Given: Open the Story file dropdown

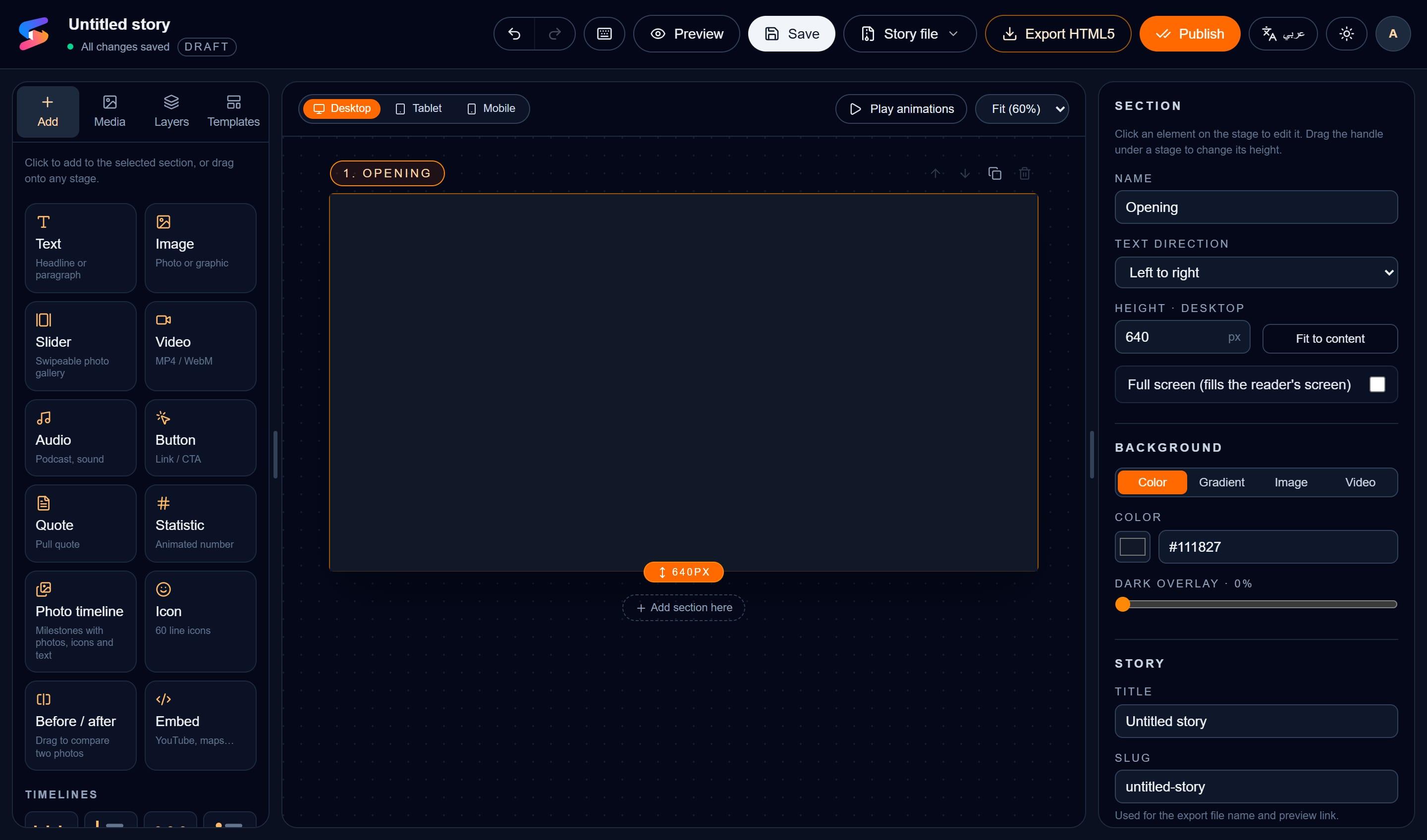Looking at the screenshot, I should click(x=909, y=34).
